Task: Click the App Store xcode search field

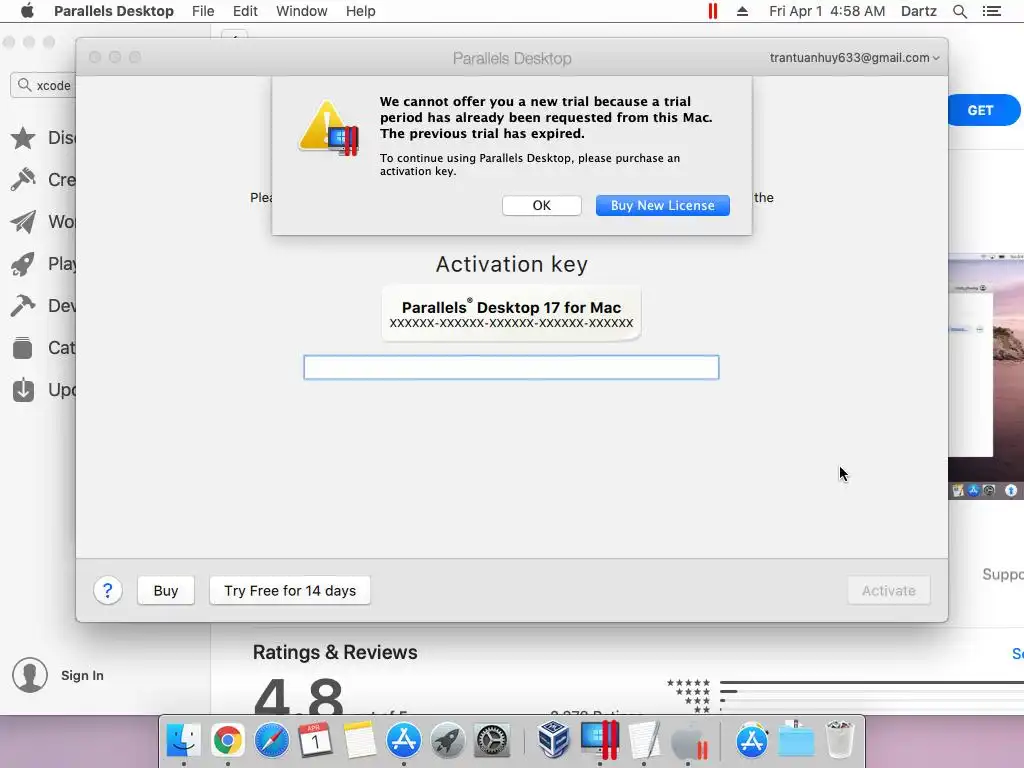Action: point(43,86)
